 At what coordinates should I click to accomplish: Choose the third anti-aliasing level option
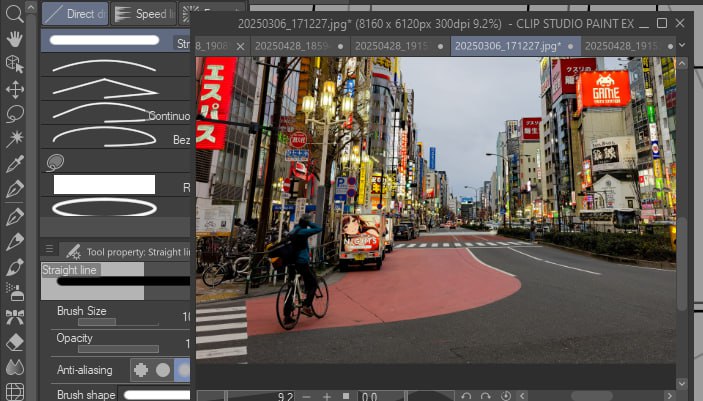click(x=183, y=370)
